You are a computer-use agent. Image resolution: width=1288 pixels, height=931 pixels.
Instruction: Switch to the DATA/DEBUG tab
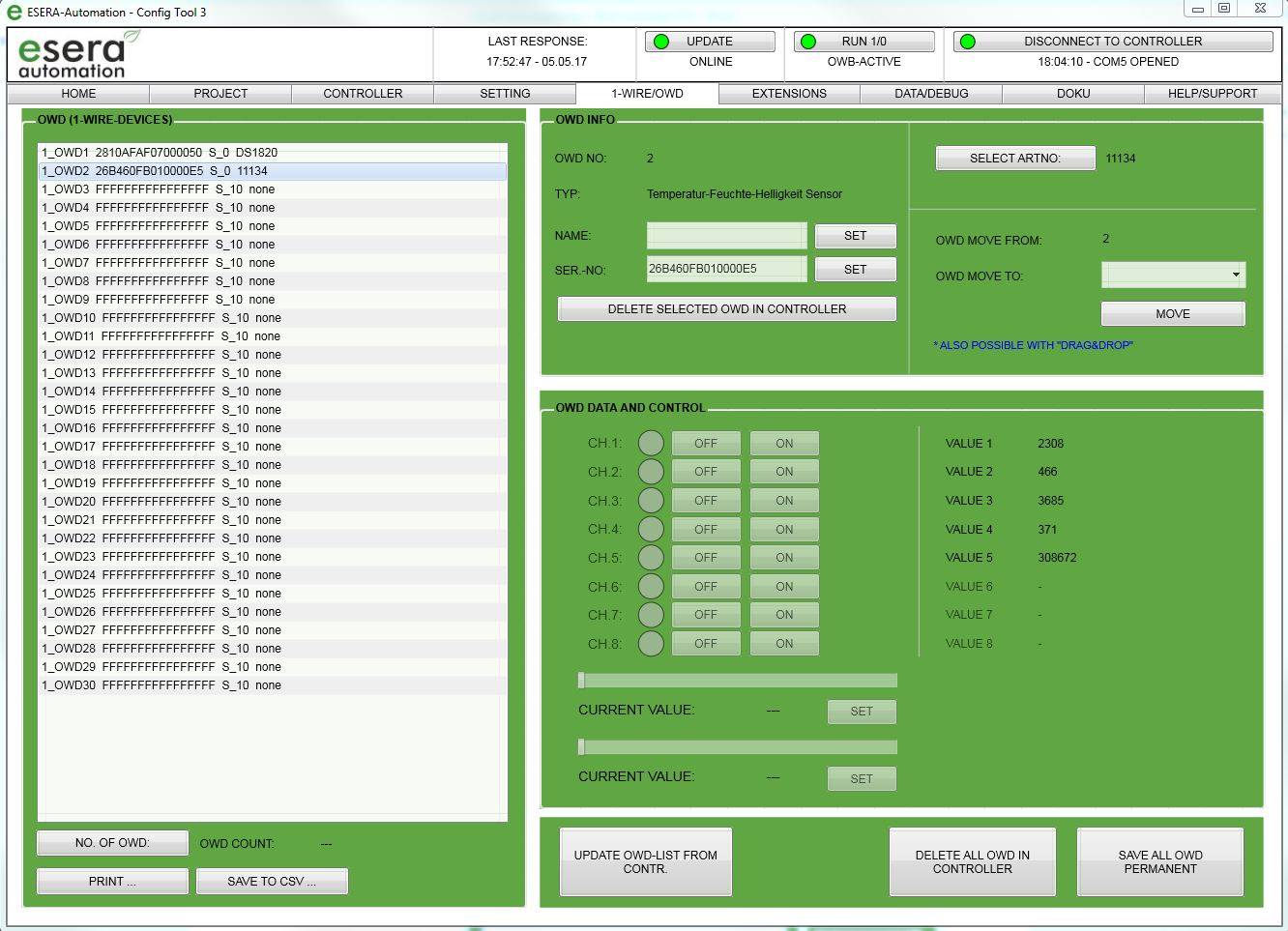pyautogui.click(x=930, y=93)
